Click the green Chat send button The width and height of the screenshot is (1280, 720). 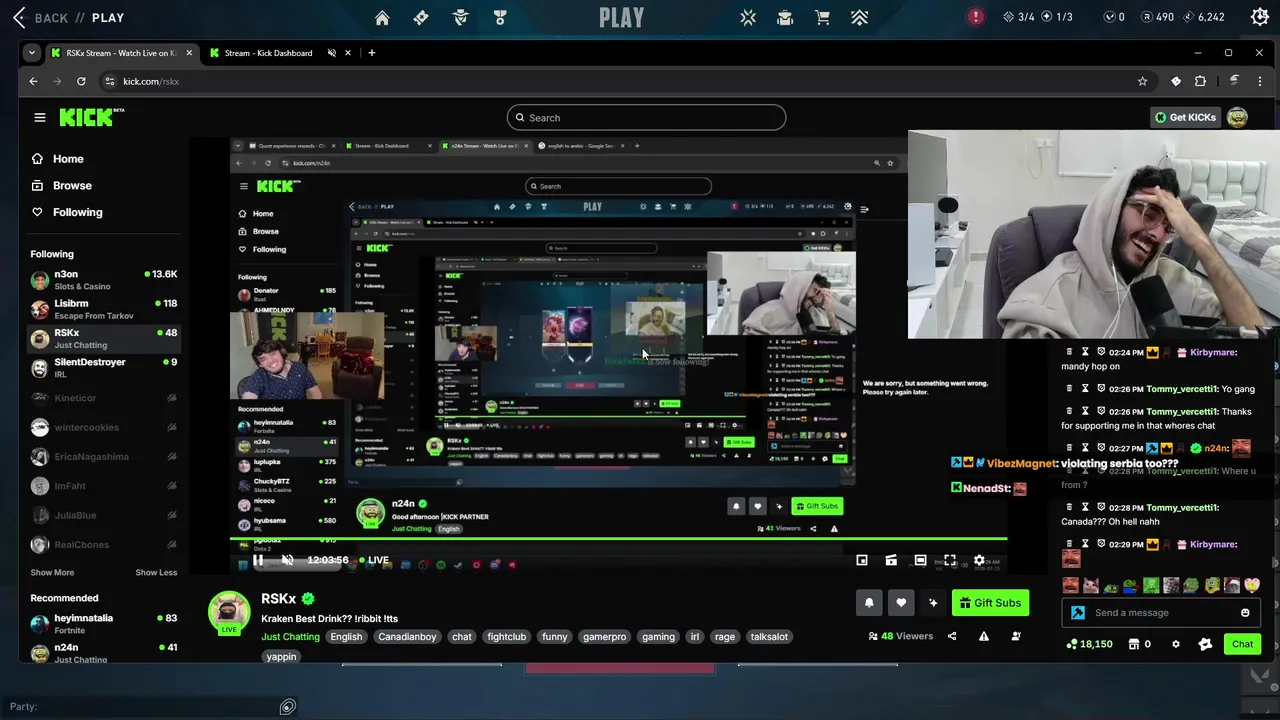[x=1242, y=644]
